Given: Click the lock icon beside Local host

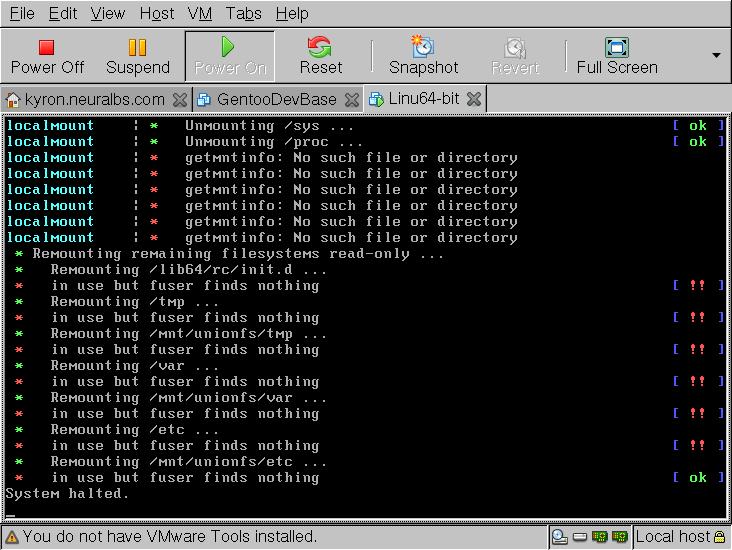Looking at the screenshot, I should (722, 537).
